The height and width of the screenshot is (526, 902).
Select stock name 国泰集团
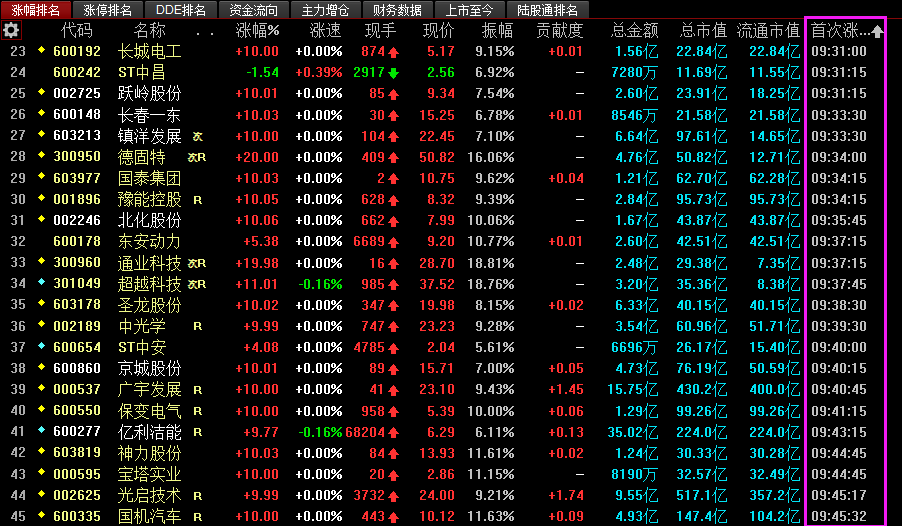click(150, 178)
